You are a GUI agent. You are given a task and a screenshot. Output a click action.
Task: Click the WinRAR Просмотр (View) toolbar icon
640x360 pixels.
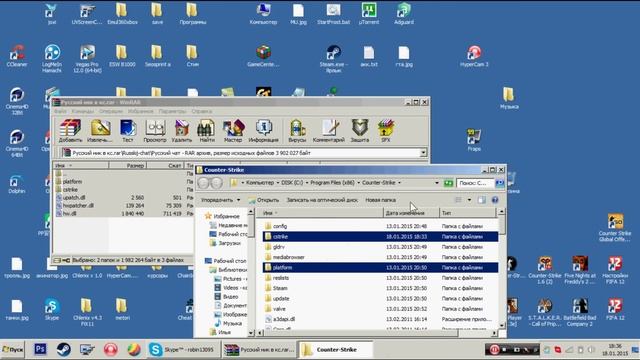point(155,131)
